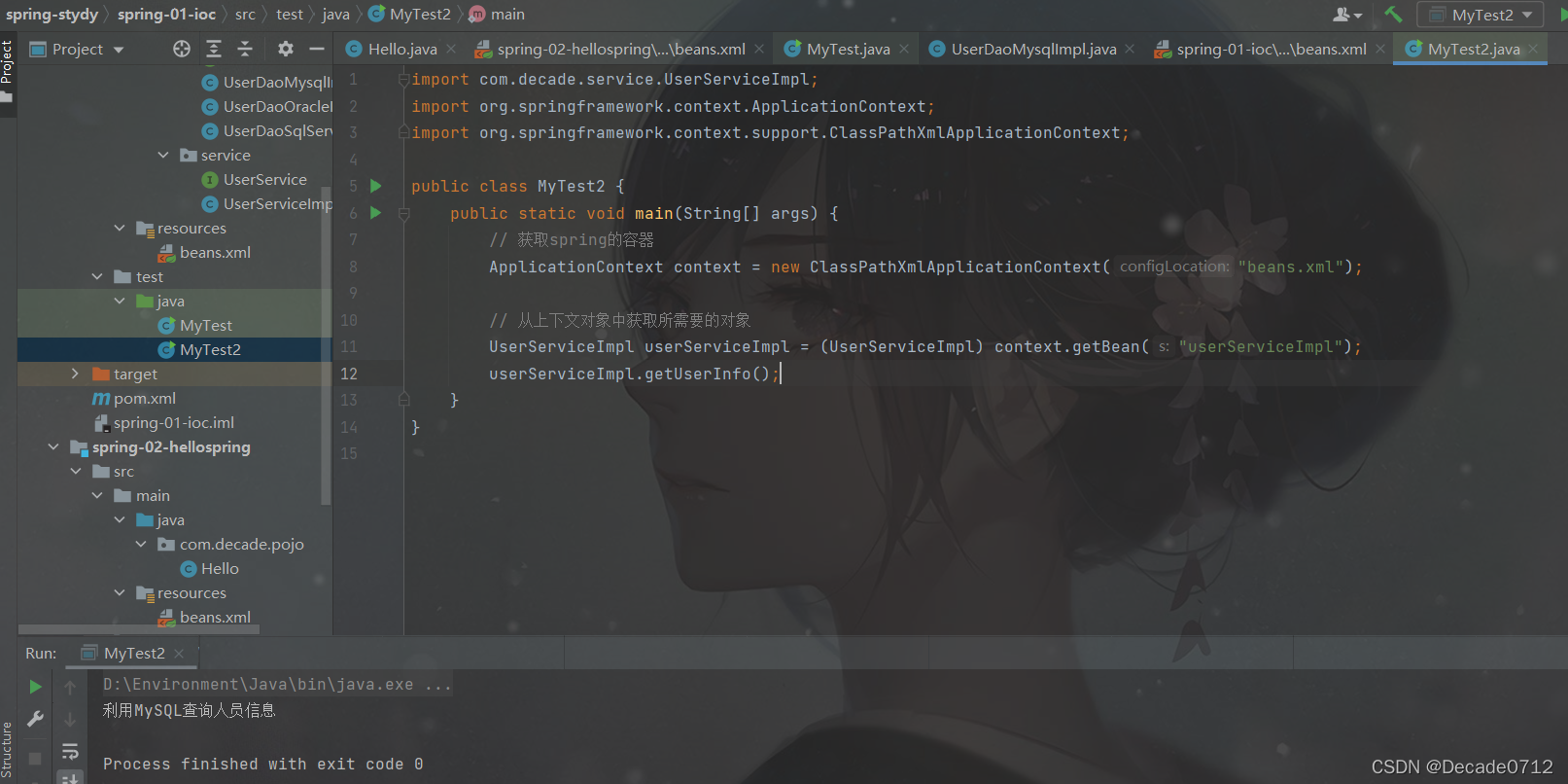This screenshot has width=1568, height=784.
Task: Collapse the service folder
Action: 163,156
